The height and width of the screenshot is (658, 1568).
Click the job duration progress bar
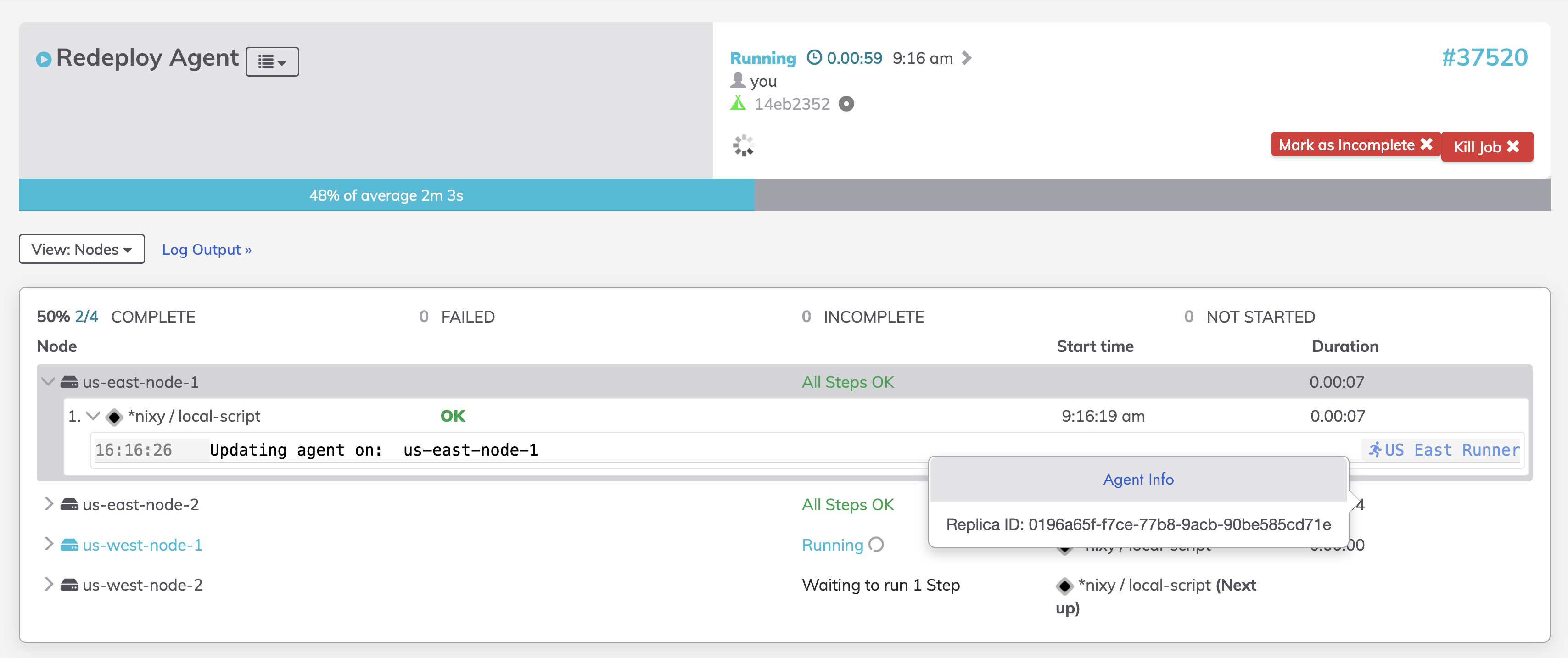(784, 195)
